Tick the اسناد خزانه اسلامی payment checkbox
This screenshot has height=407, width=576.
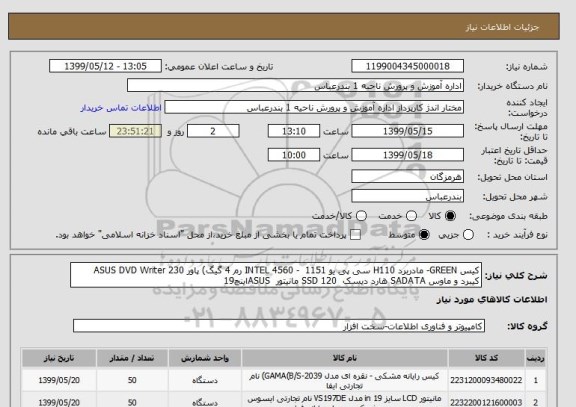[x=355, y=235]
